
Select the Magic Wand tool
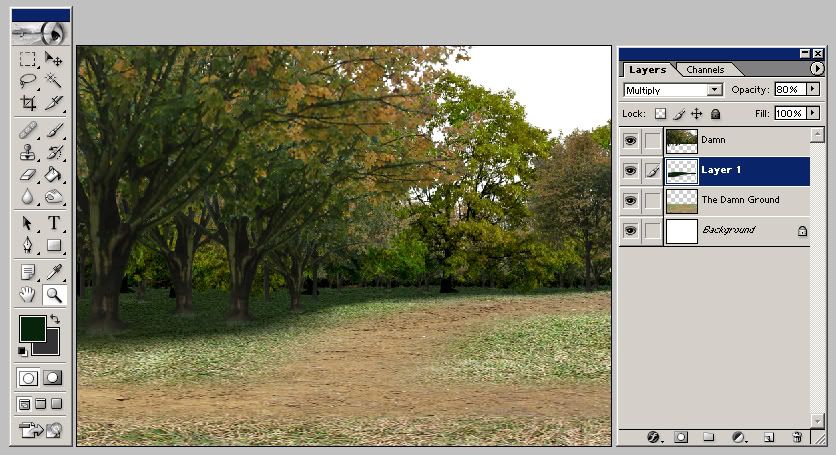point(54,81)
